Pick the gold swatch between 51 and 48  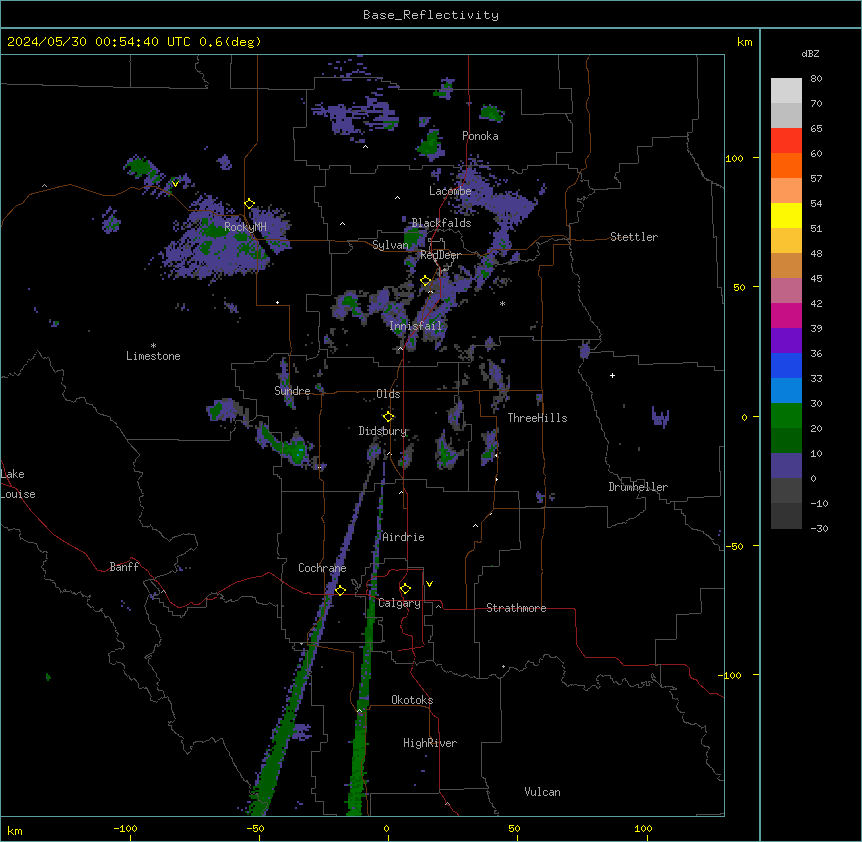click(x=786, y=241)
